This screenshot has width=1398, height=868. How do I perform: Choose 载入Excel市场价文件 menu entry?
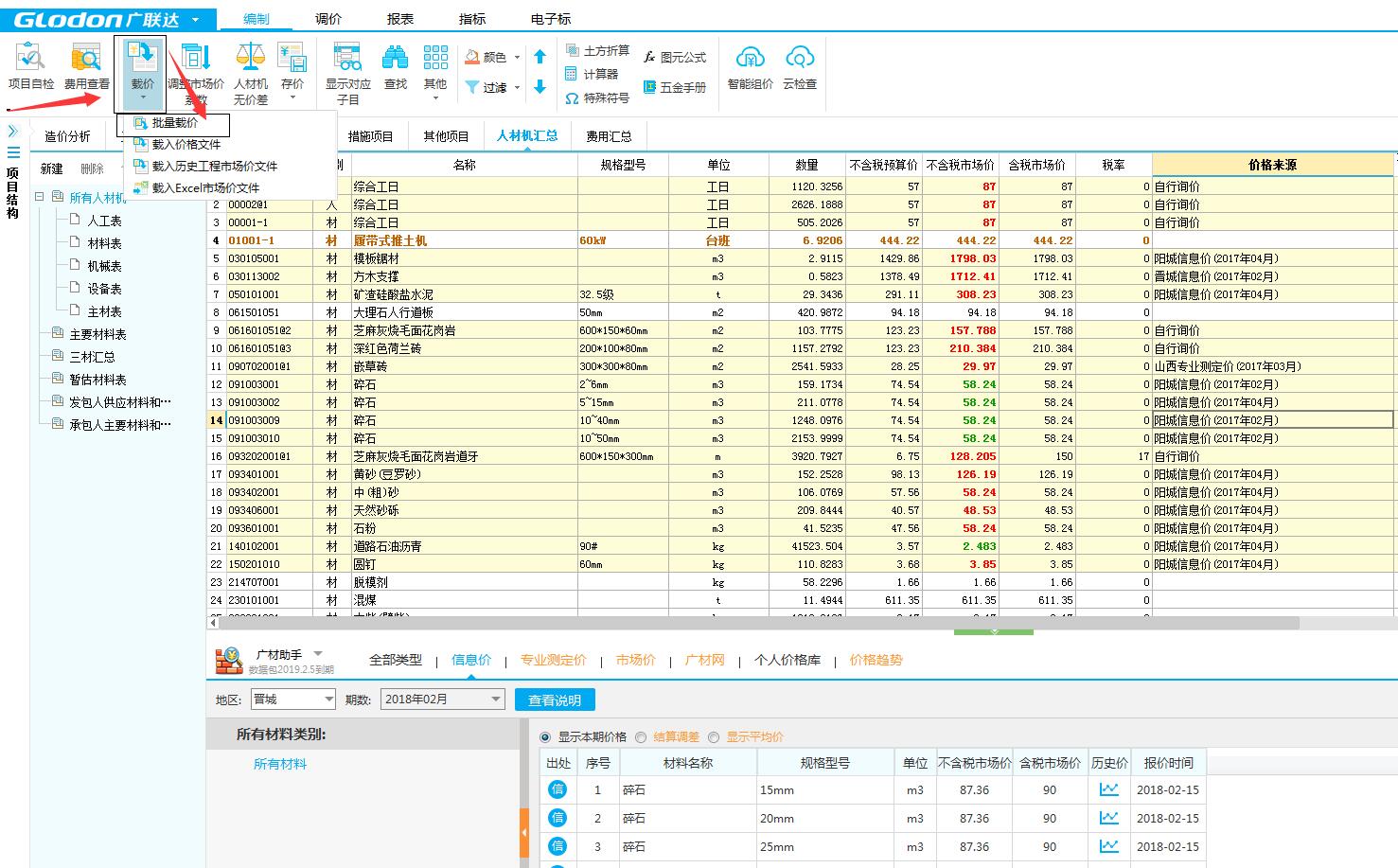point(205,187)
